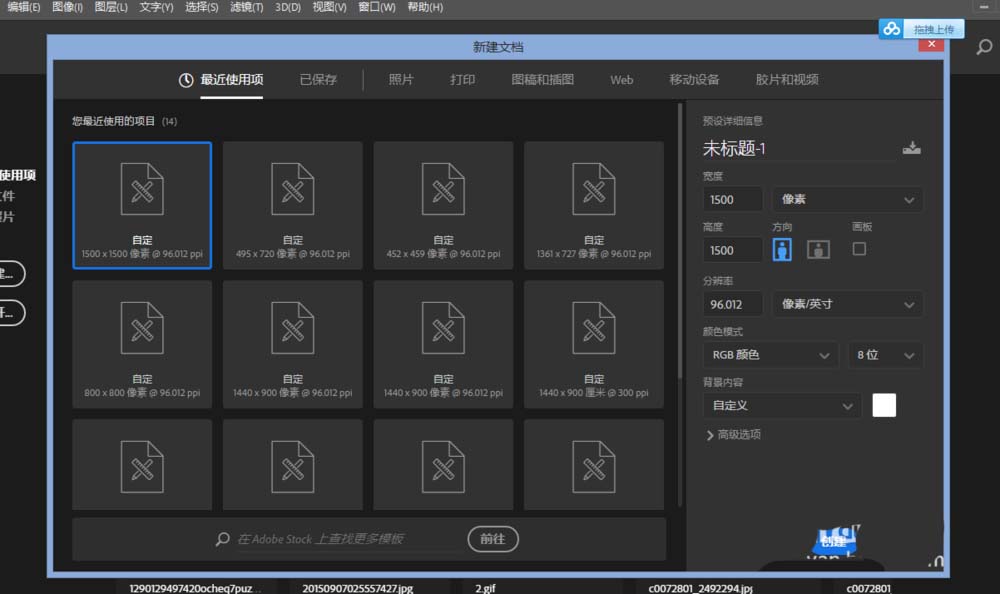The height and width of the screenshot is (594, 1000).
Task: Open the 8 位 bit depth dropdown
Action: (885, 355)
